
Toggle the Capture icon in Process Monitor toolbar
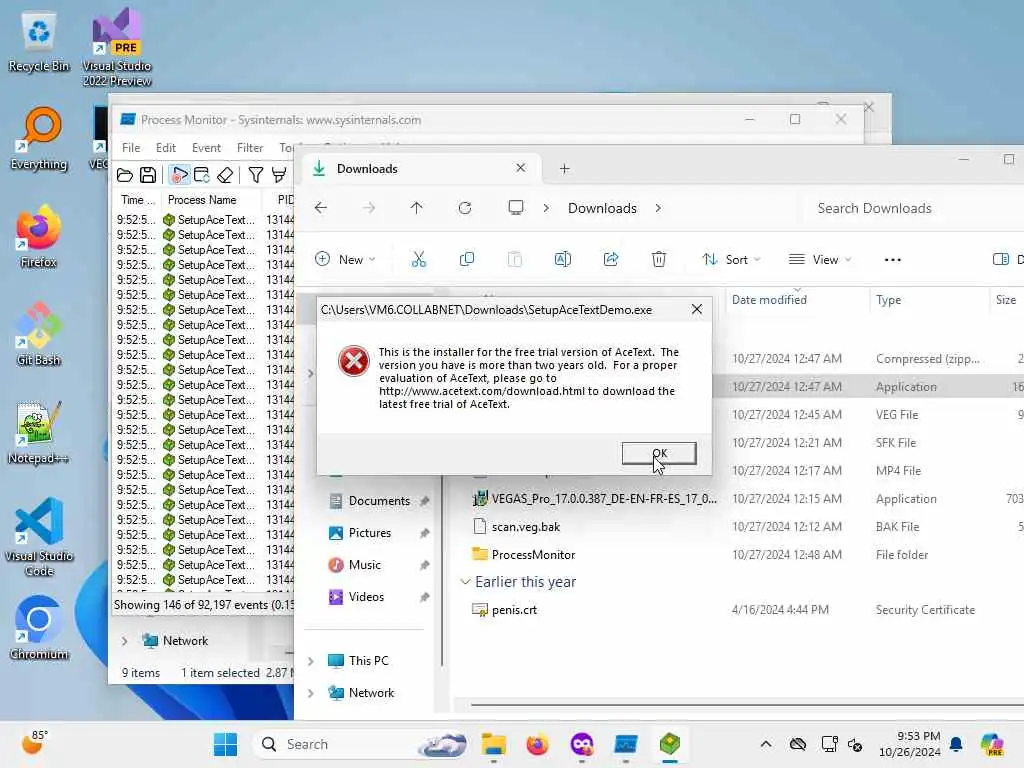179,175
